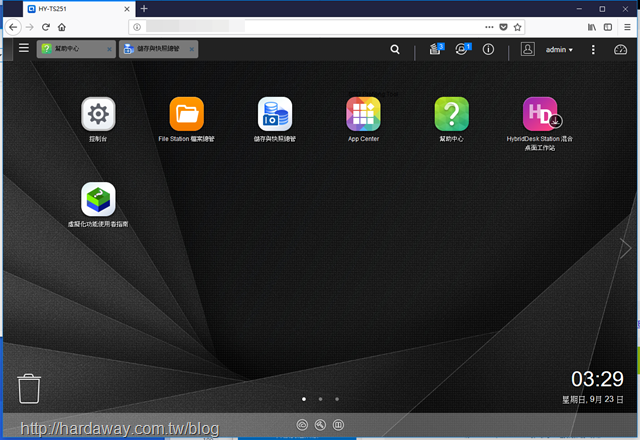Go back in browser history
The image size is (640, 440).
pyautogui.click(x=13, y=27)
